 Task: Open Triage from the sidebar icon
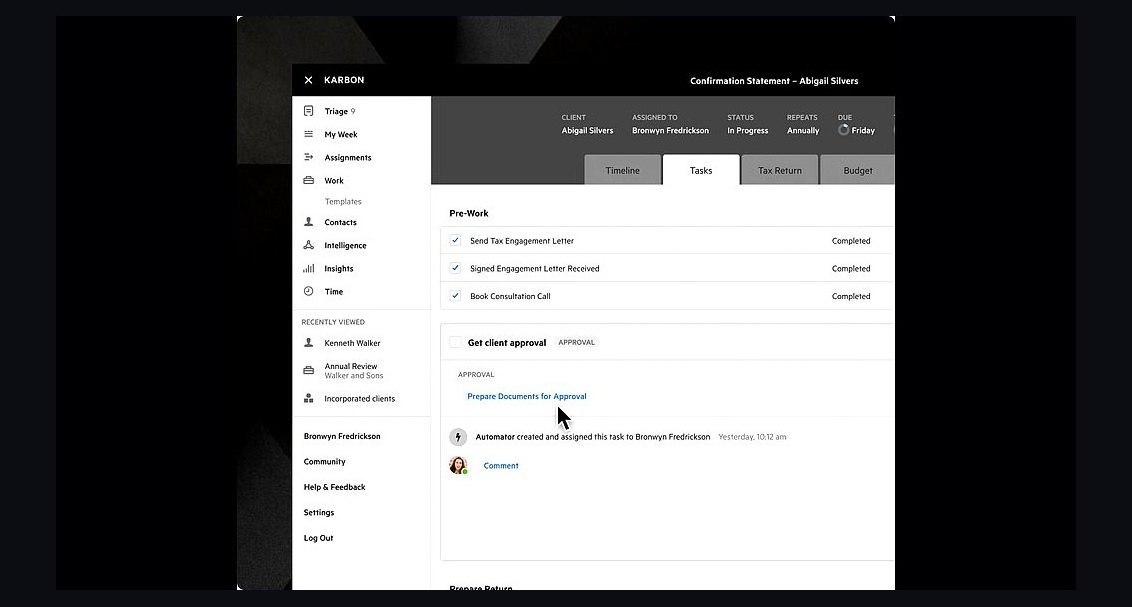coord(308,111)
